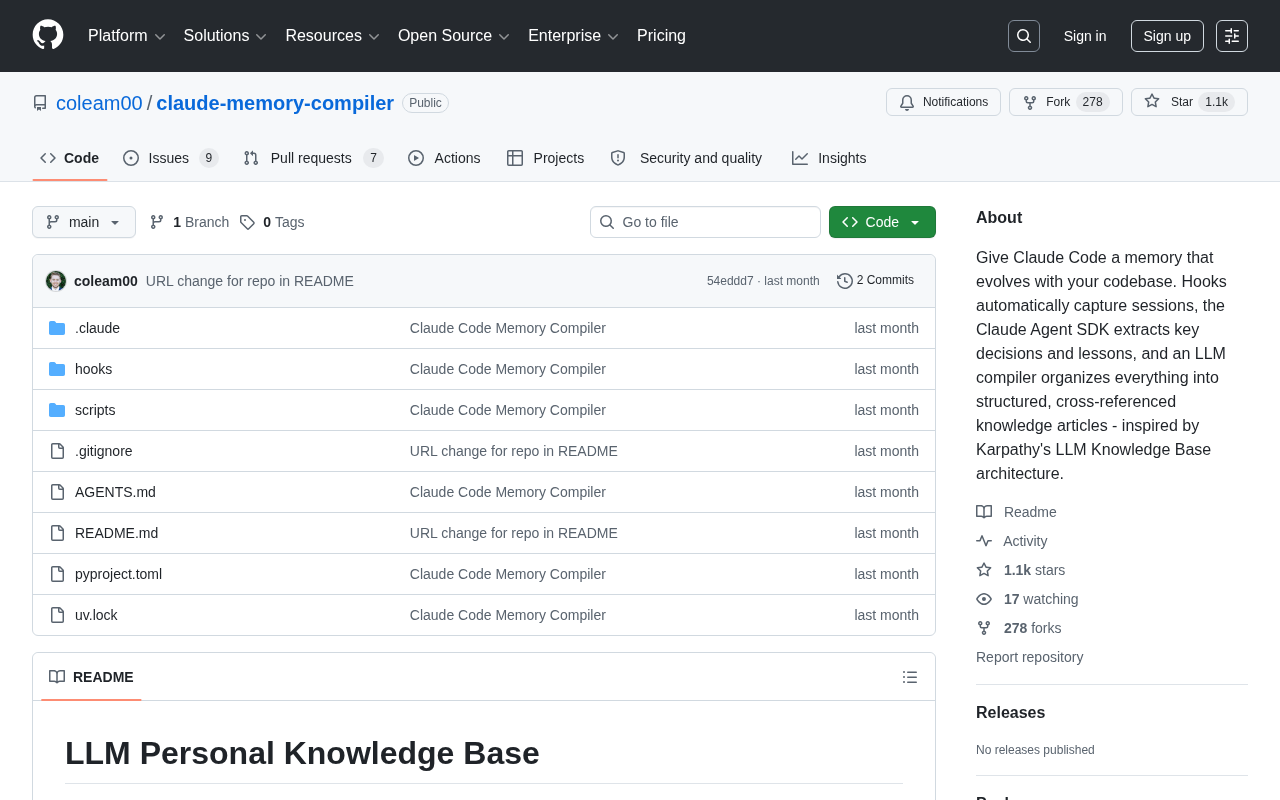Screen dimensions: 1280x800
Task: Click the tag icon next to Tags
Action: tap(247, 222)
